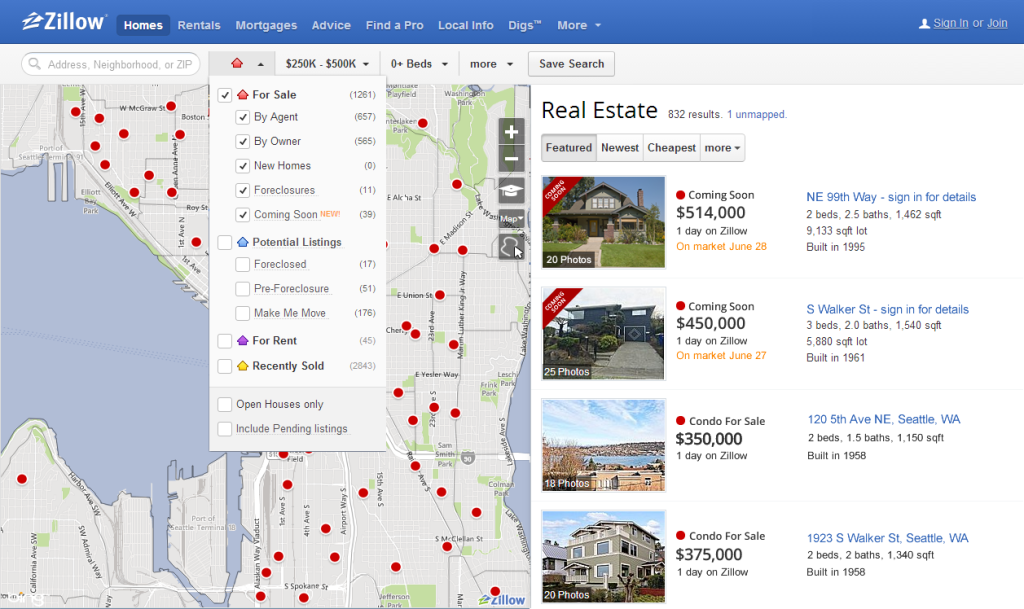Open the Digs section
The width and height of the screenshot is (1024, 609).
click(524, 25)
